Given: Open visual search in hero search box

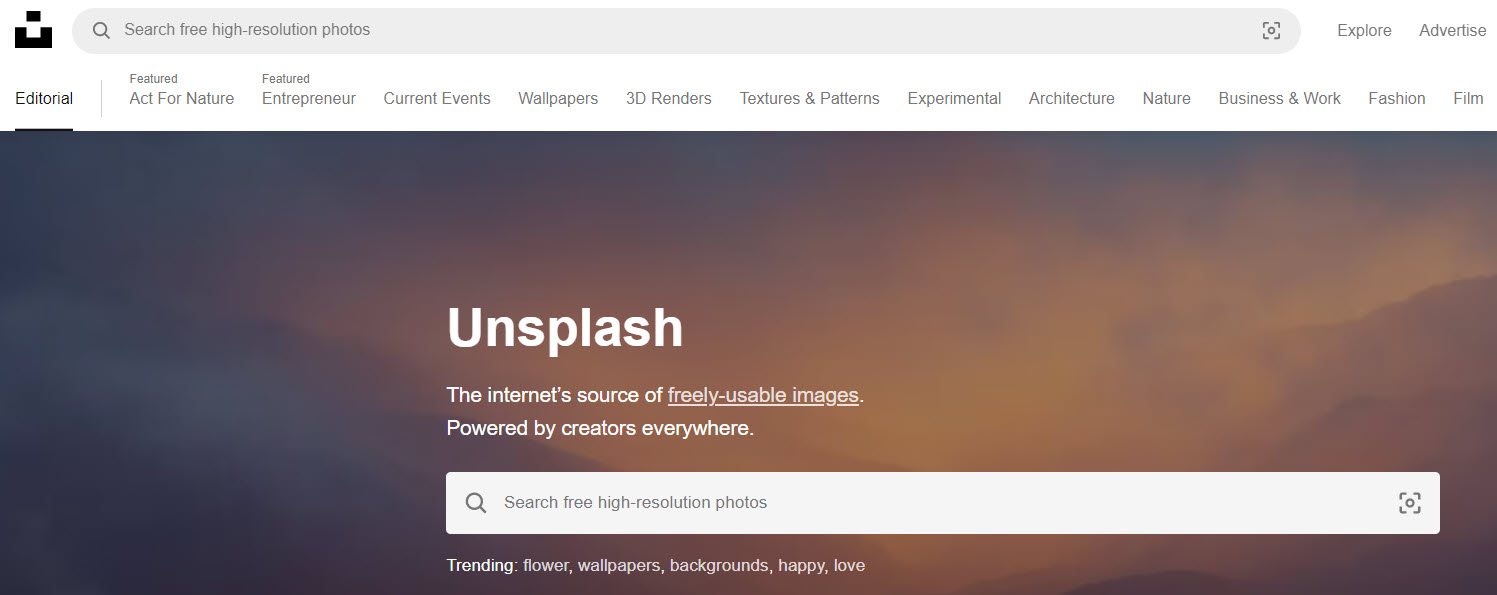Looking at the screenshot, I should coord(1409,503).
